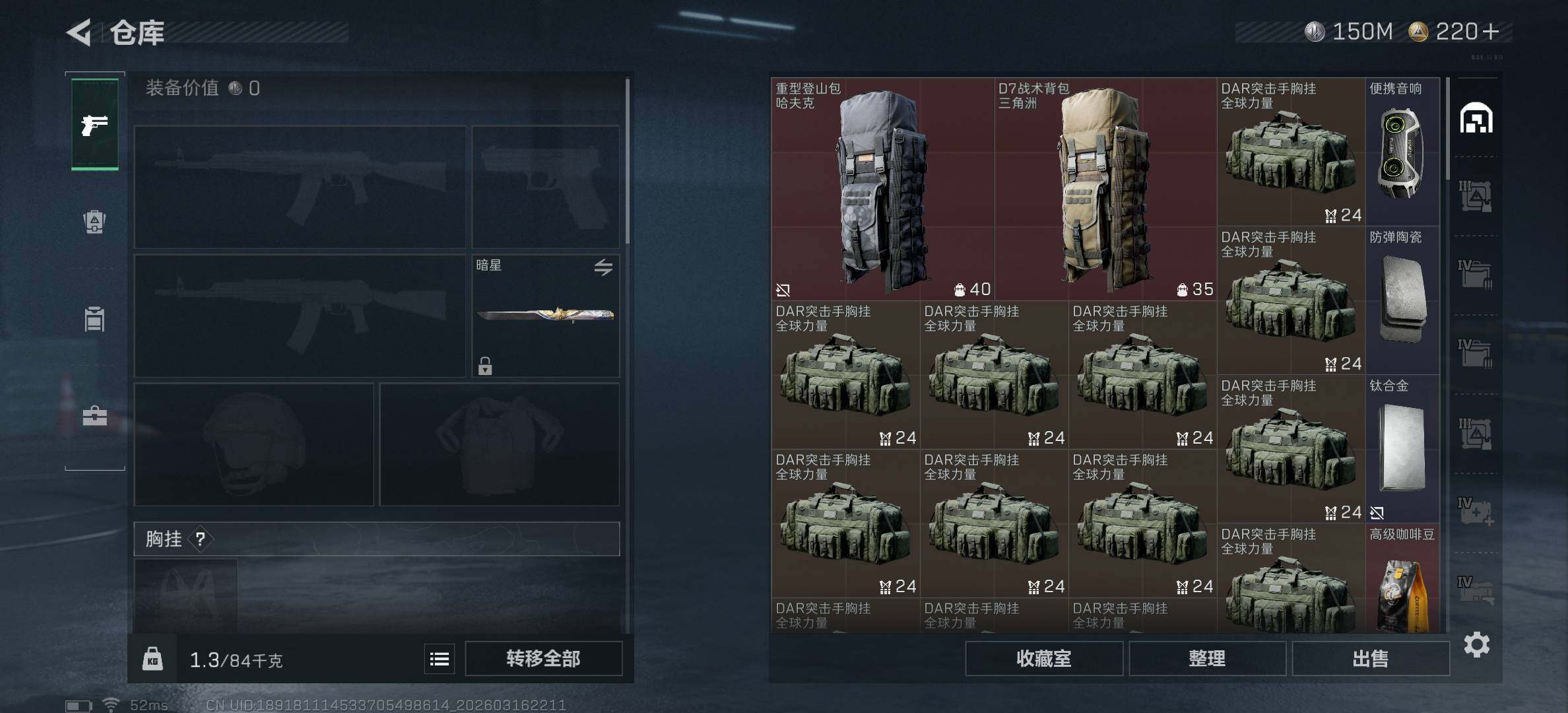The image size is (1568, 713).
Task: Open the backpack category in left sidebar
Action: click(95, 221)
